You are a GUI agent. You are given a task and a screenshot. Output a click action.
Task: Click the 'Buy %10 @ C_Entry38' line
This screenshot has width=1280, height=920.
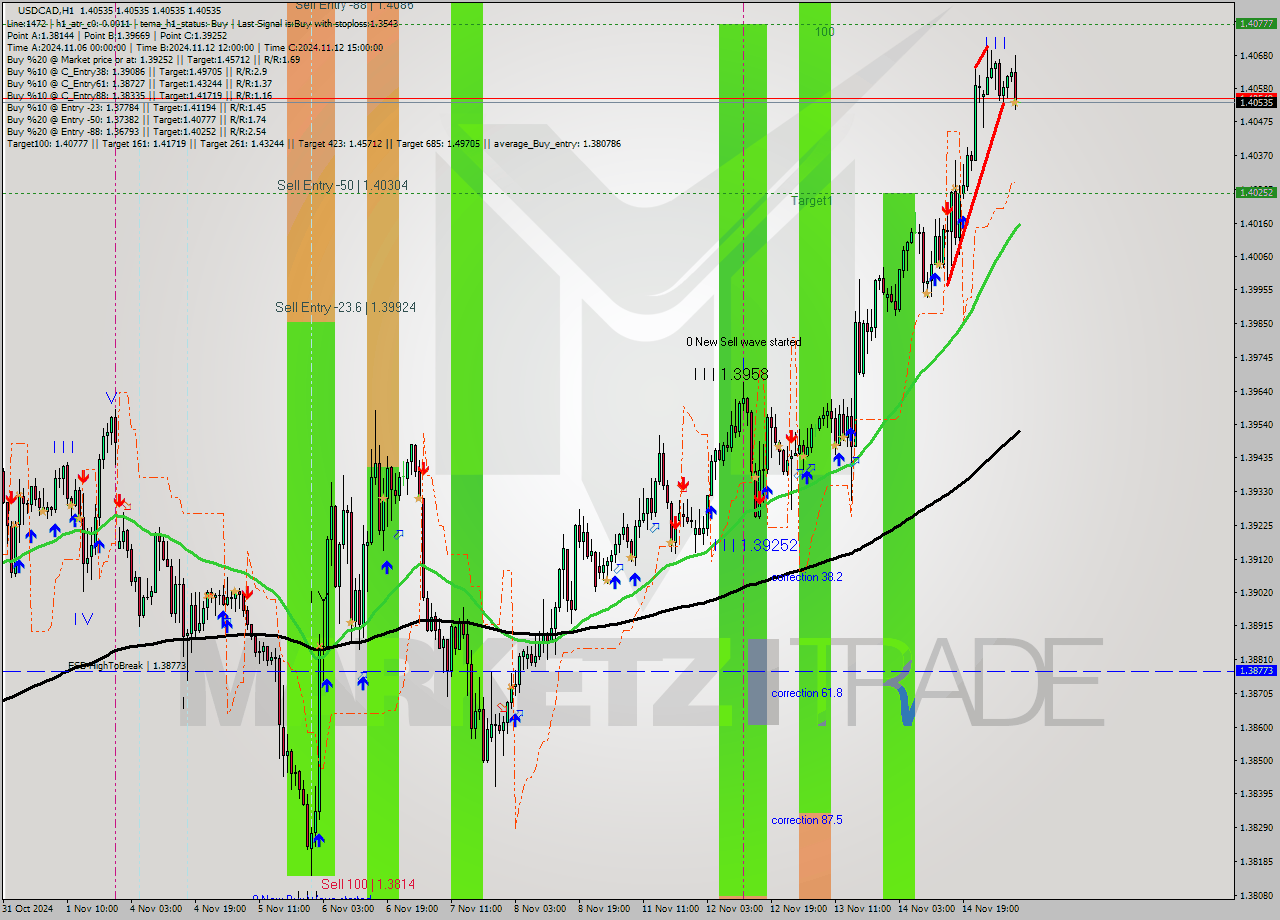[x=136, y=71]
